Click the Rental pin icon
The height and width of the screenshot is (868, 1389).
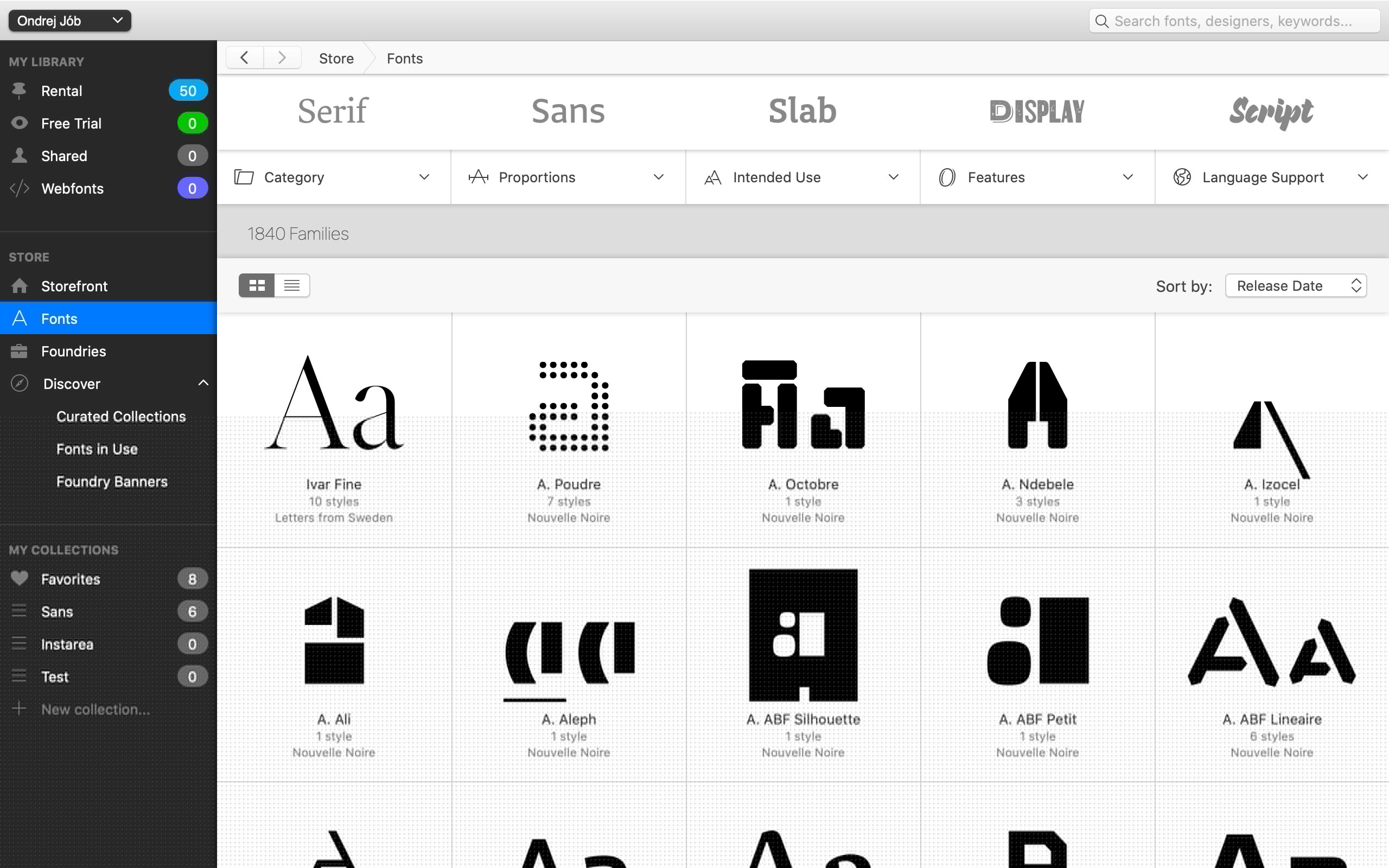click(19, 91)
